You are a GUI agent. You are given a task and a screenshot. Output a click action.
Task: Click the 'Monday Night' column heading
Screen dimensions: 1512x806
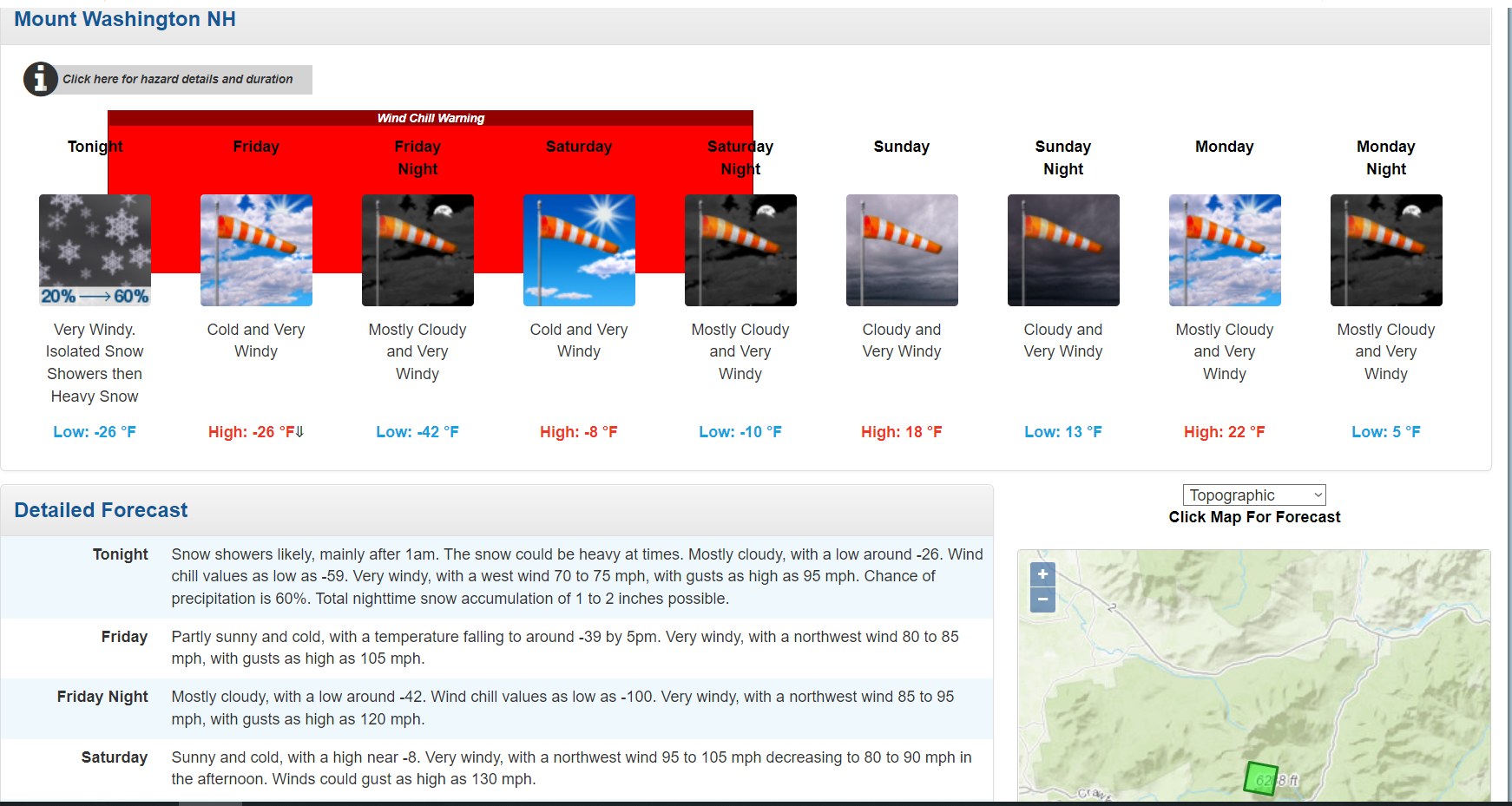[1386, 158]
